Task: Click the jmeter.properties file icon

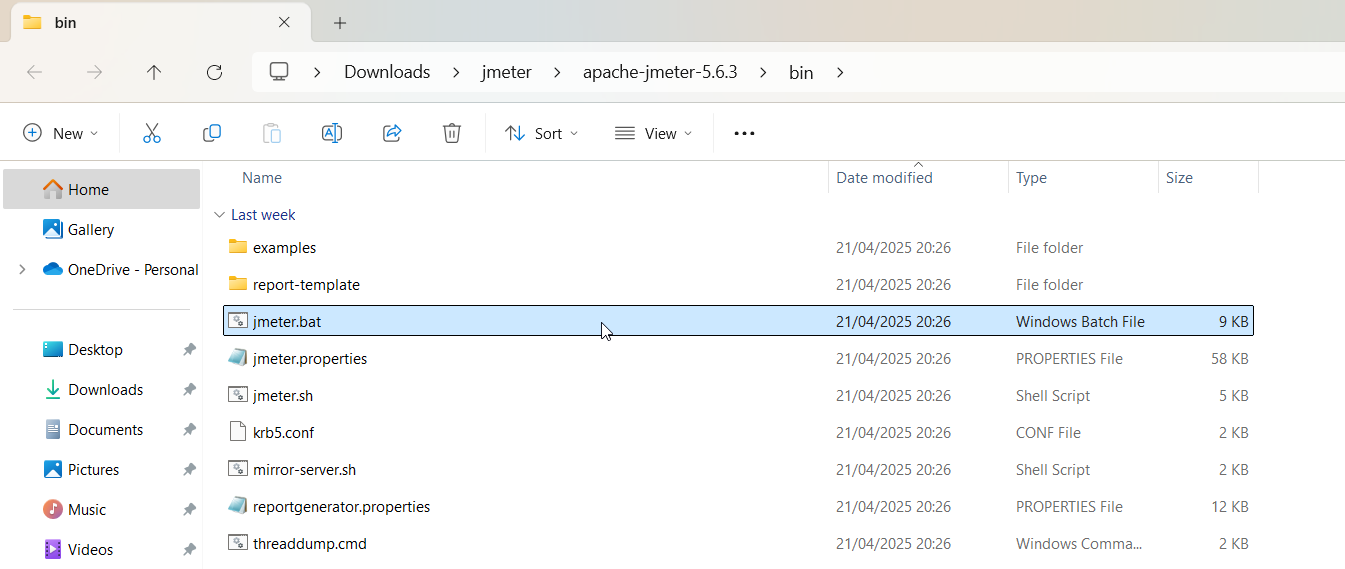Action: [237, 358]
